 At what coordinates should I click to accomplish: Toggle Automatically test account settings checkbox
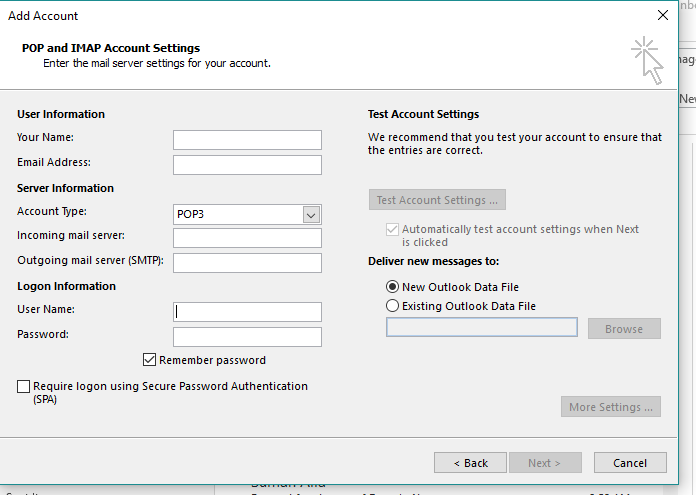(392, 229)
